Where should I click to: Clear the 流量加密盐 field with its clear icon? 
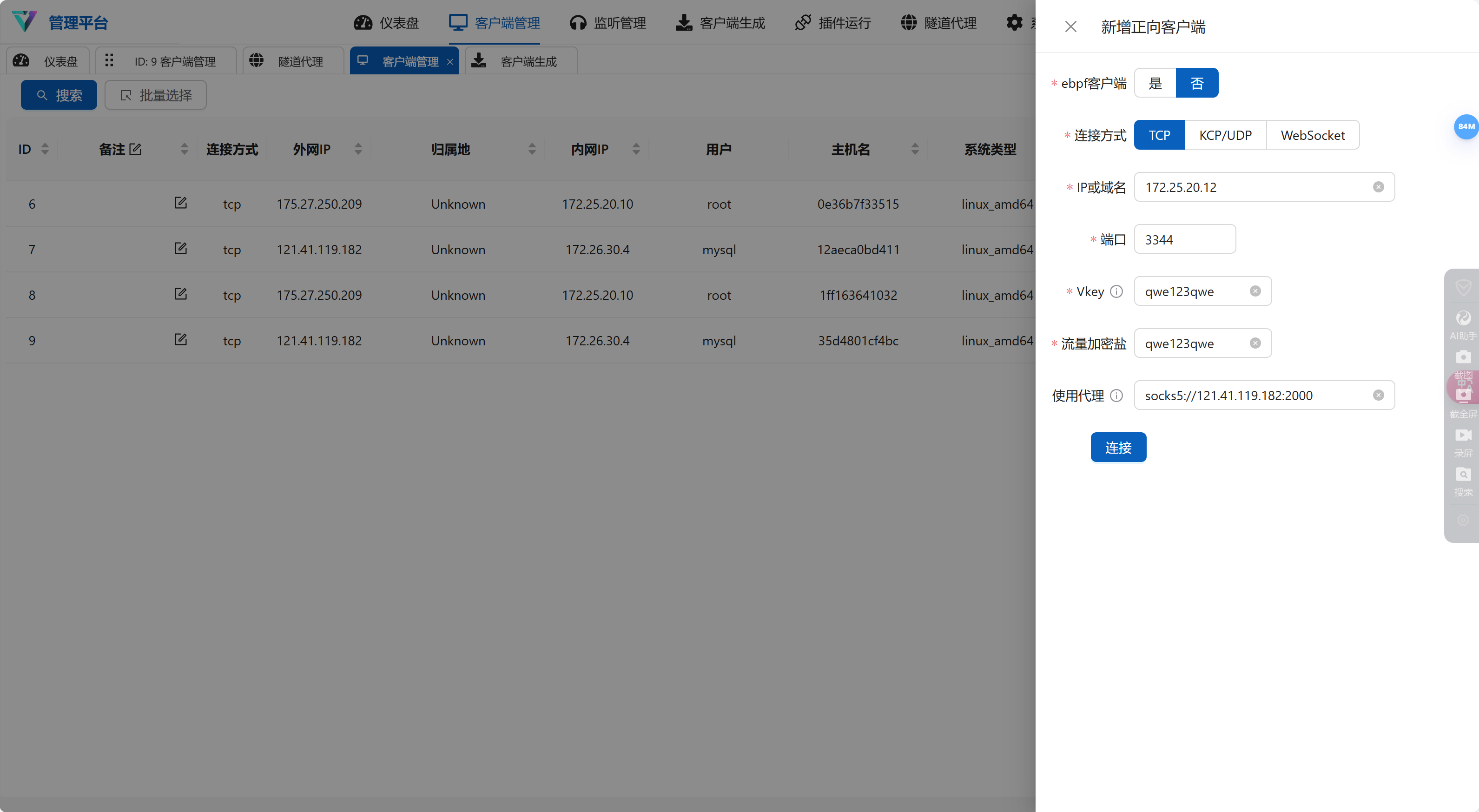coord(1255,343)
